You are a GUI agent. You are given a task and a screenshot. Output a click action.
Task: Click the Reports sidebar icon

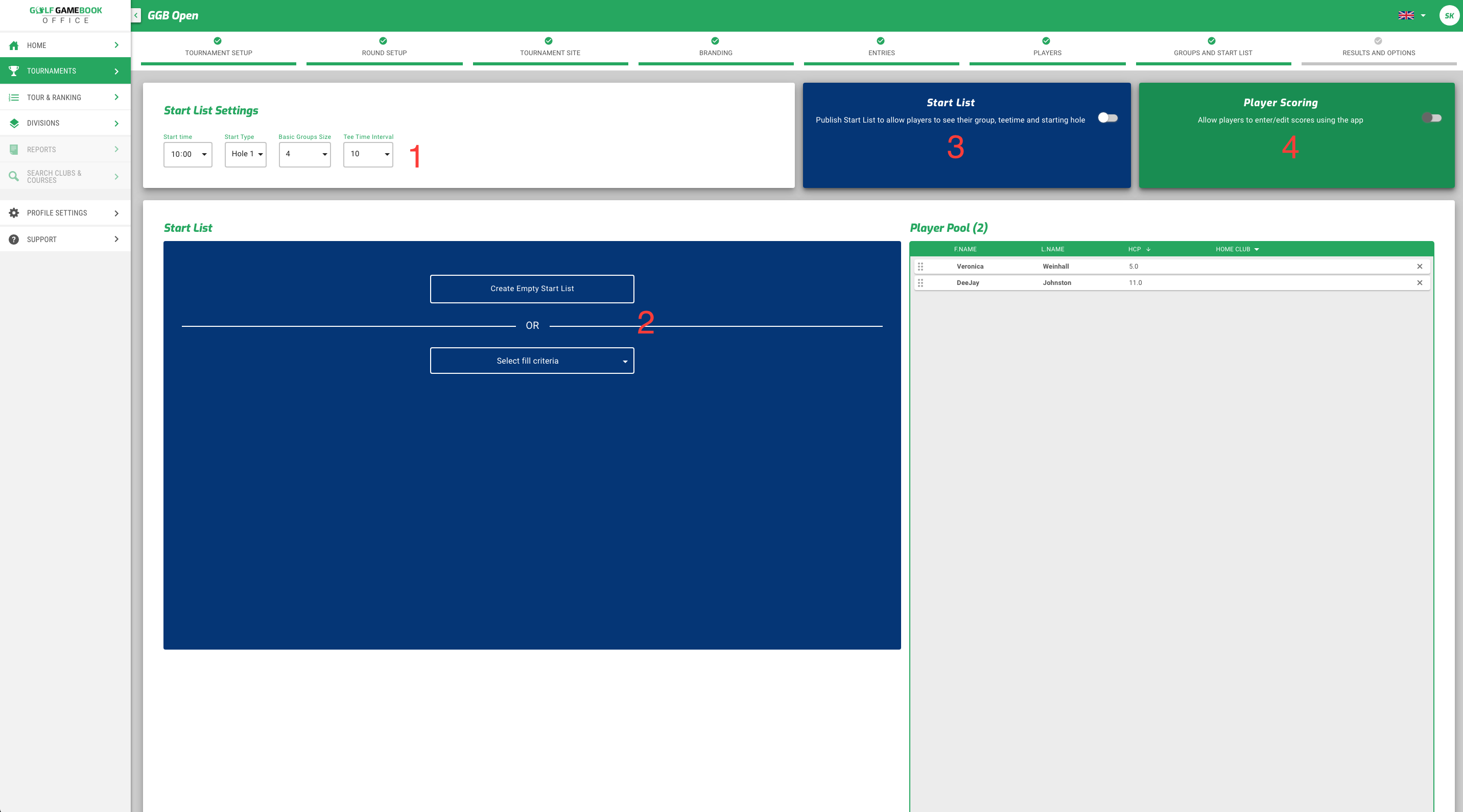13,148
